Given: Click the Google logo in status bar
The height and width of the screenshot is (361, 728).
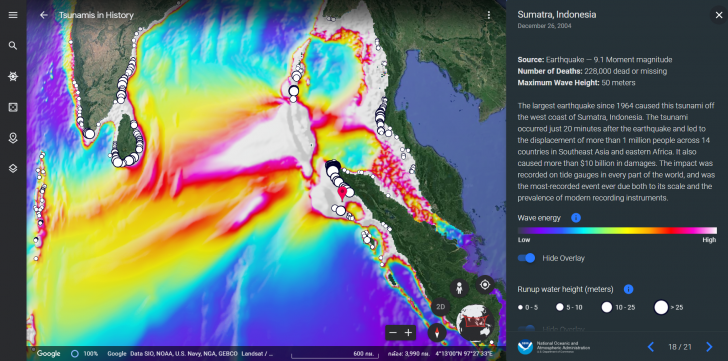Looking at the screenshot, I should [48, 354].
